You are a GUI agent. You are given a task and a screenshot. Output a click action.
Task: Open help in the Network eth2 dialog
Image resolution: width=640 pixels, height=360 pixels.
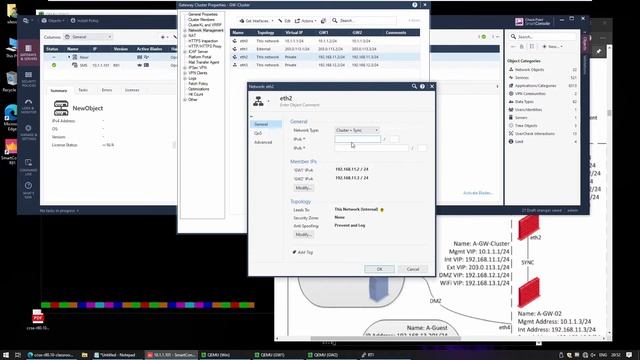click(x=422, y=86)
